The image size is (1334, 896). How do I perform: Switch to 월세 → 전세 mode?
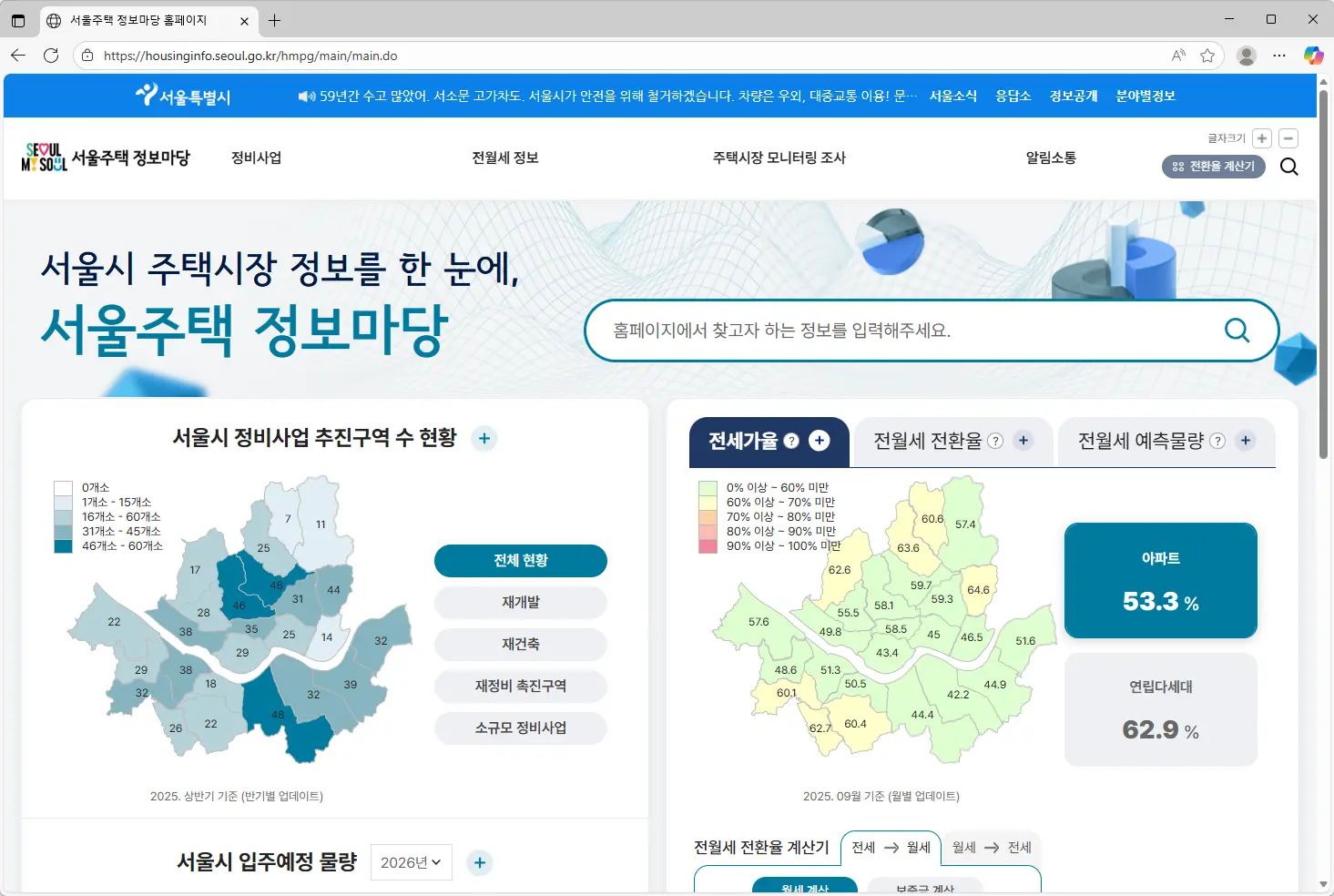tap(991, 847)
